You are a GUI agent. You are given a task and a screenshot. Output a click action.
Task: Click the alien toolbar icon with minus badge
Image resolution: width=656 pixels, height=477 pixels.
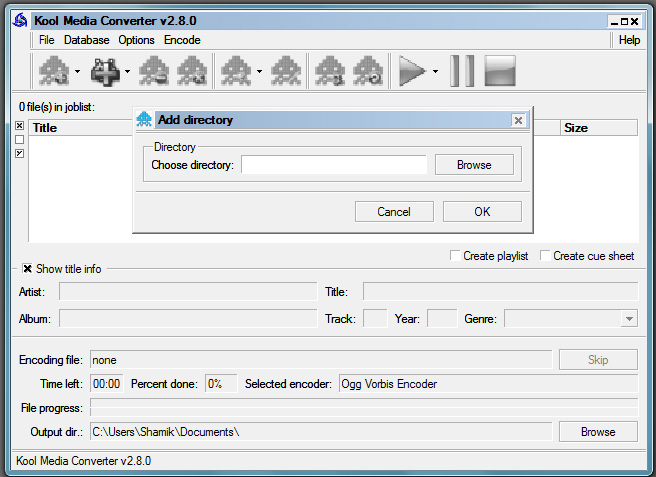click(154, 71)
